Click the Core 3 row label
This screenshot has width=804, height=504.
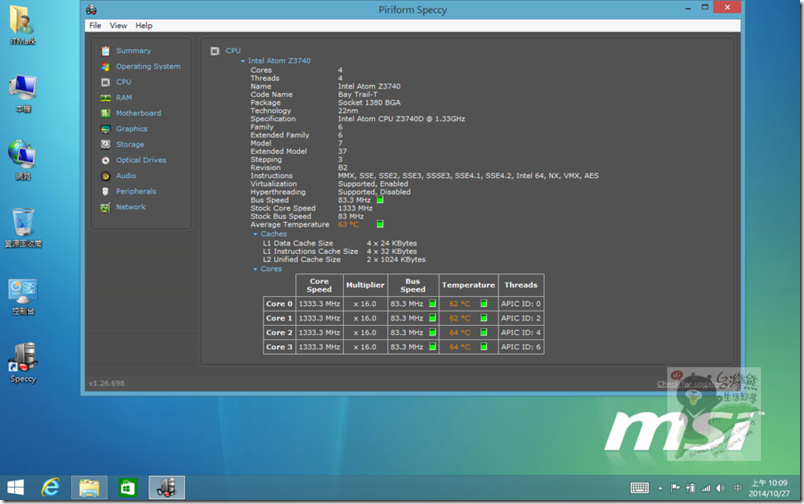[x=279, y=347]
